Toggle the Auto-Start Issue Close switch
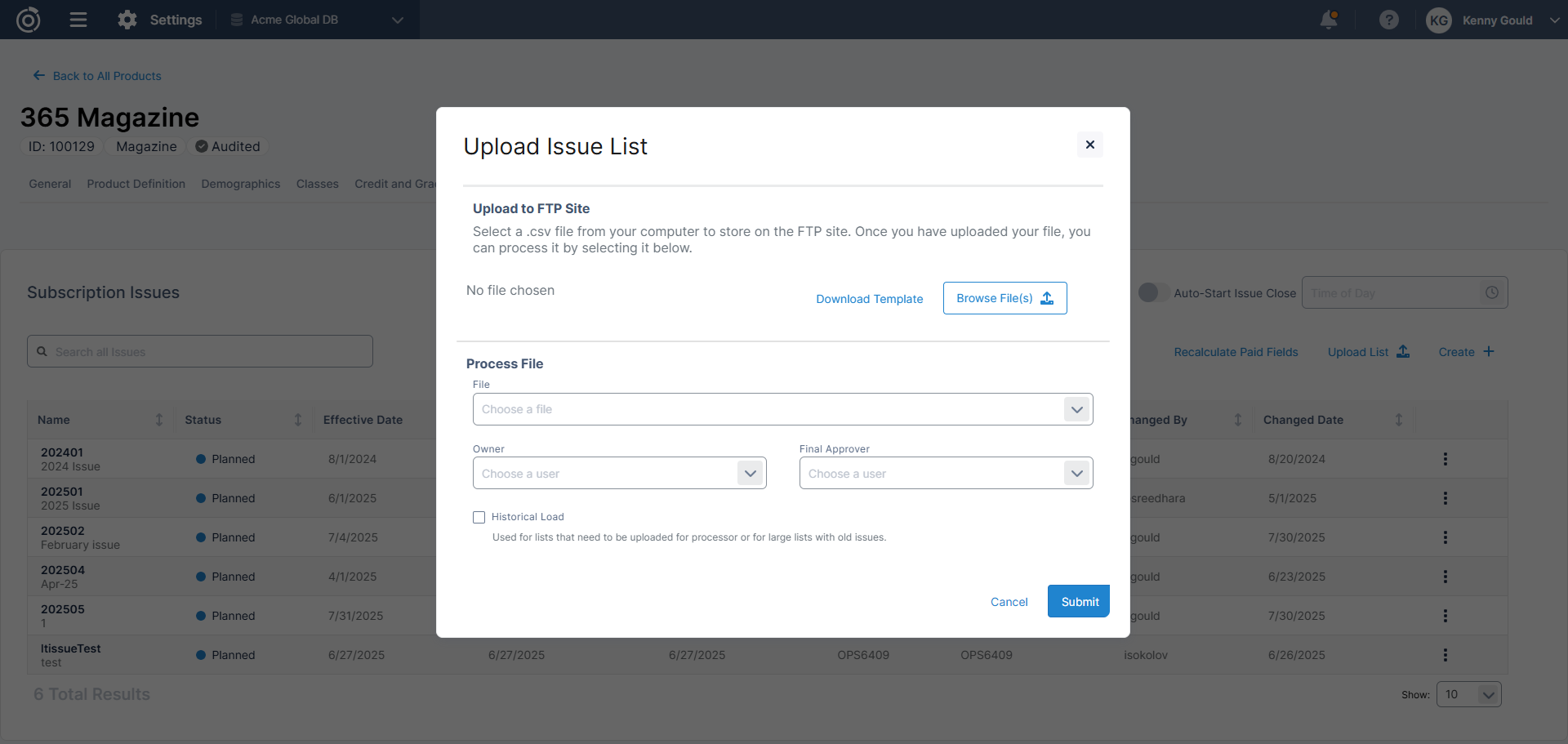The height and width of the screenshot is (744, 1568). [1153, 292]
